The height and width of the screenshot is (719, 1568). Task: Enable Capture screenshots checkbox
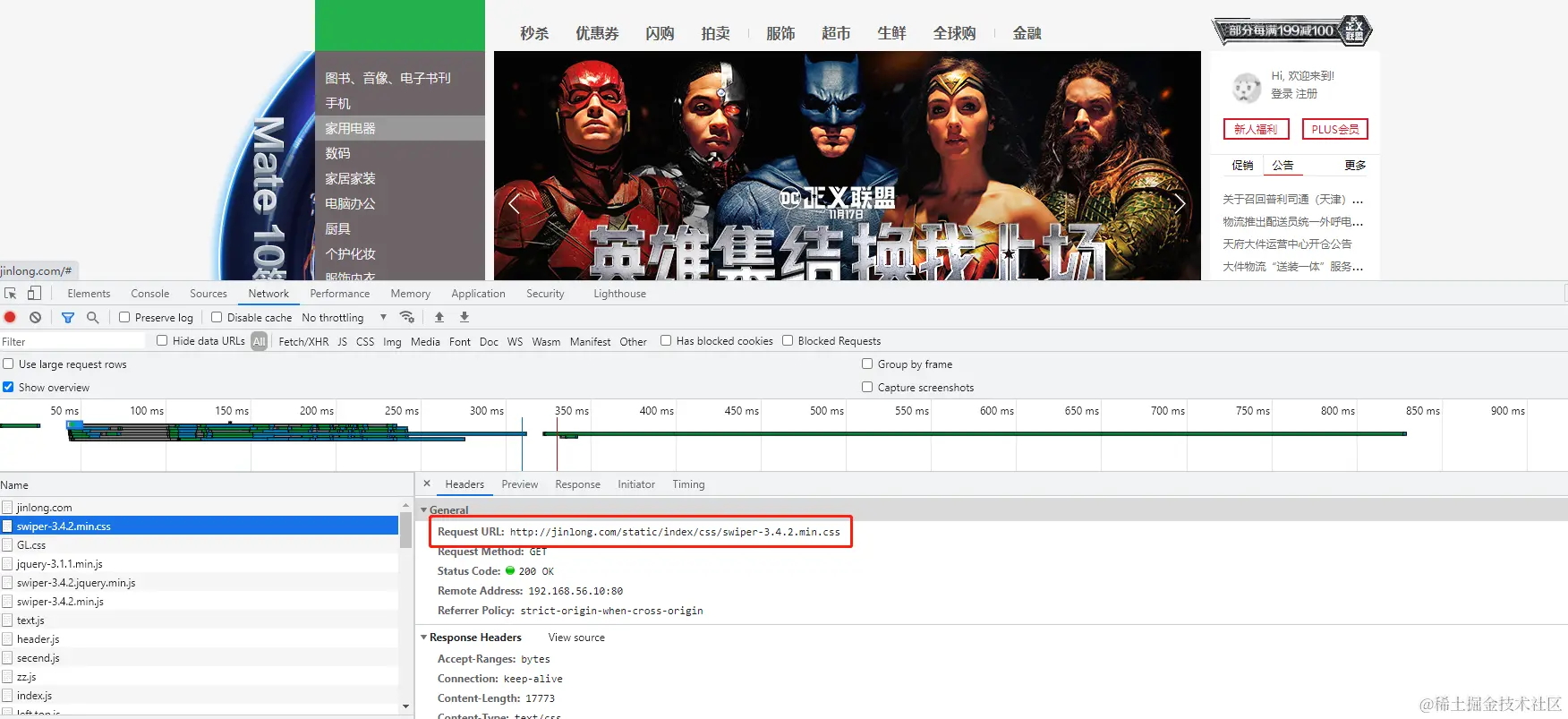(x=867, y=387)
